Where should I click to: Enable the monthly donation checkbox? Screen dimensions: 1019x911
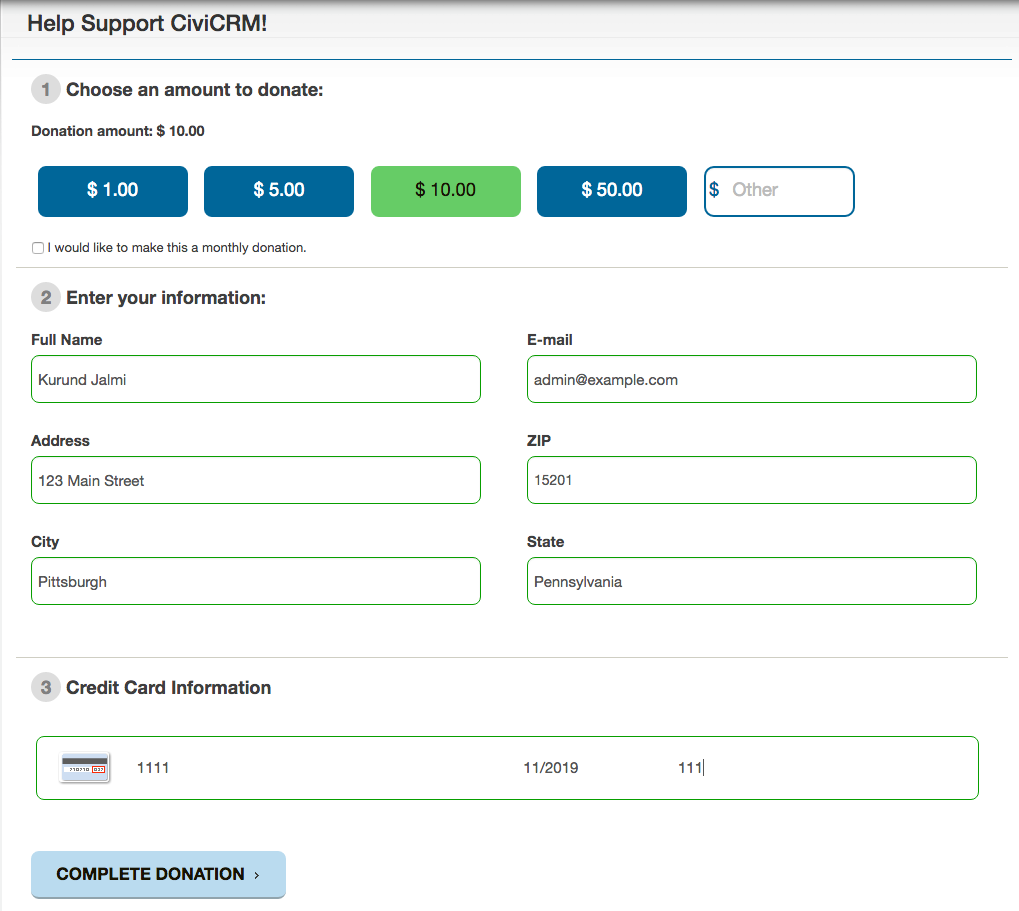pos(38,248)
